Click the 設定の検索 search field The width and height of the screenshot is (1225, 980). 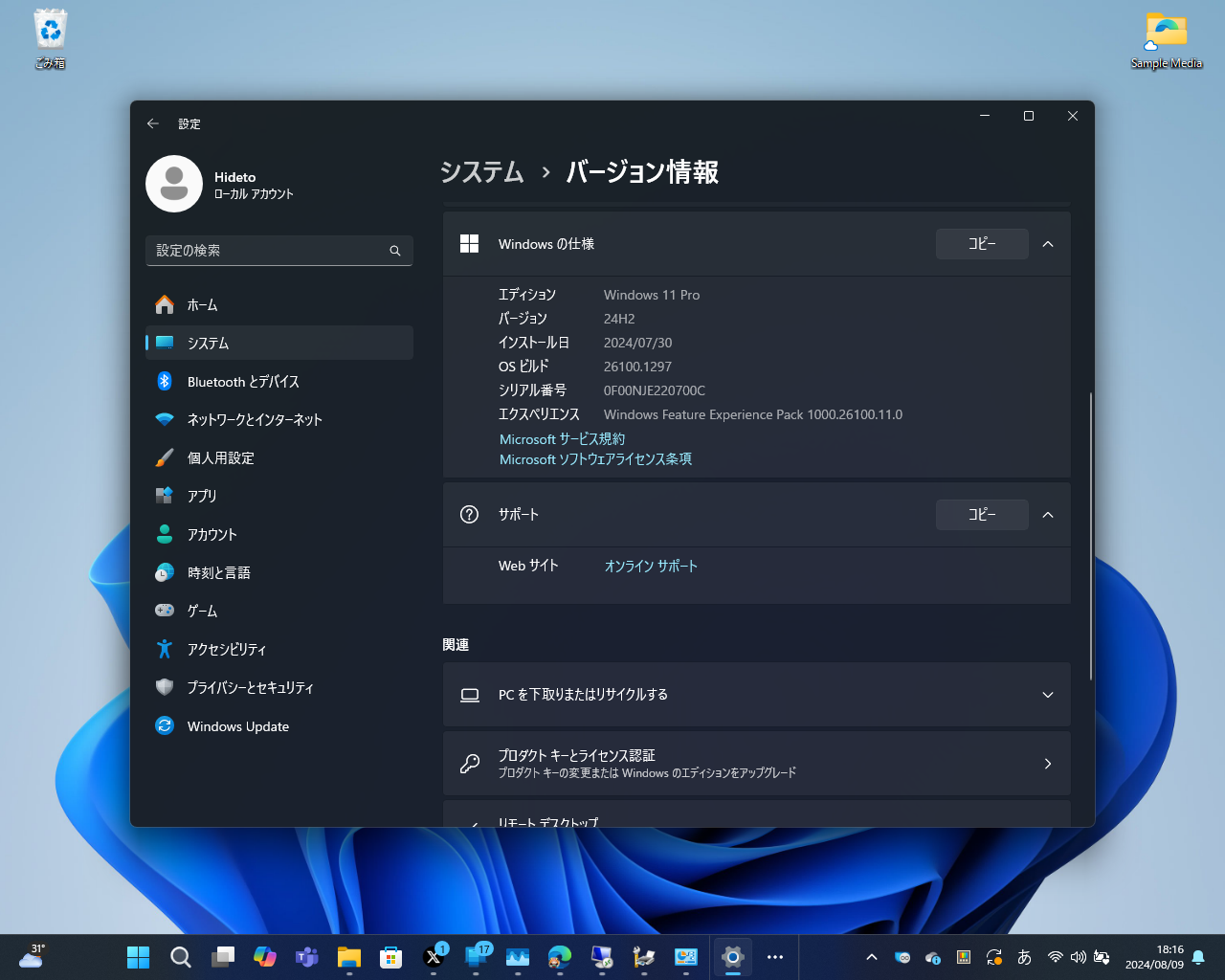pyautogui.click(x=278, y=251)
